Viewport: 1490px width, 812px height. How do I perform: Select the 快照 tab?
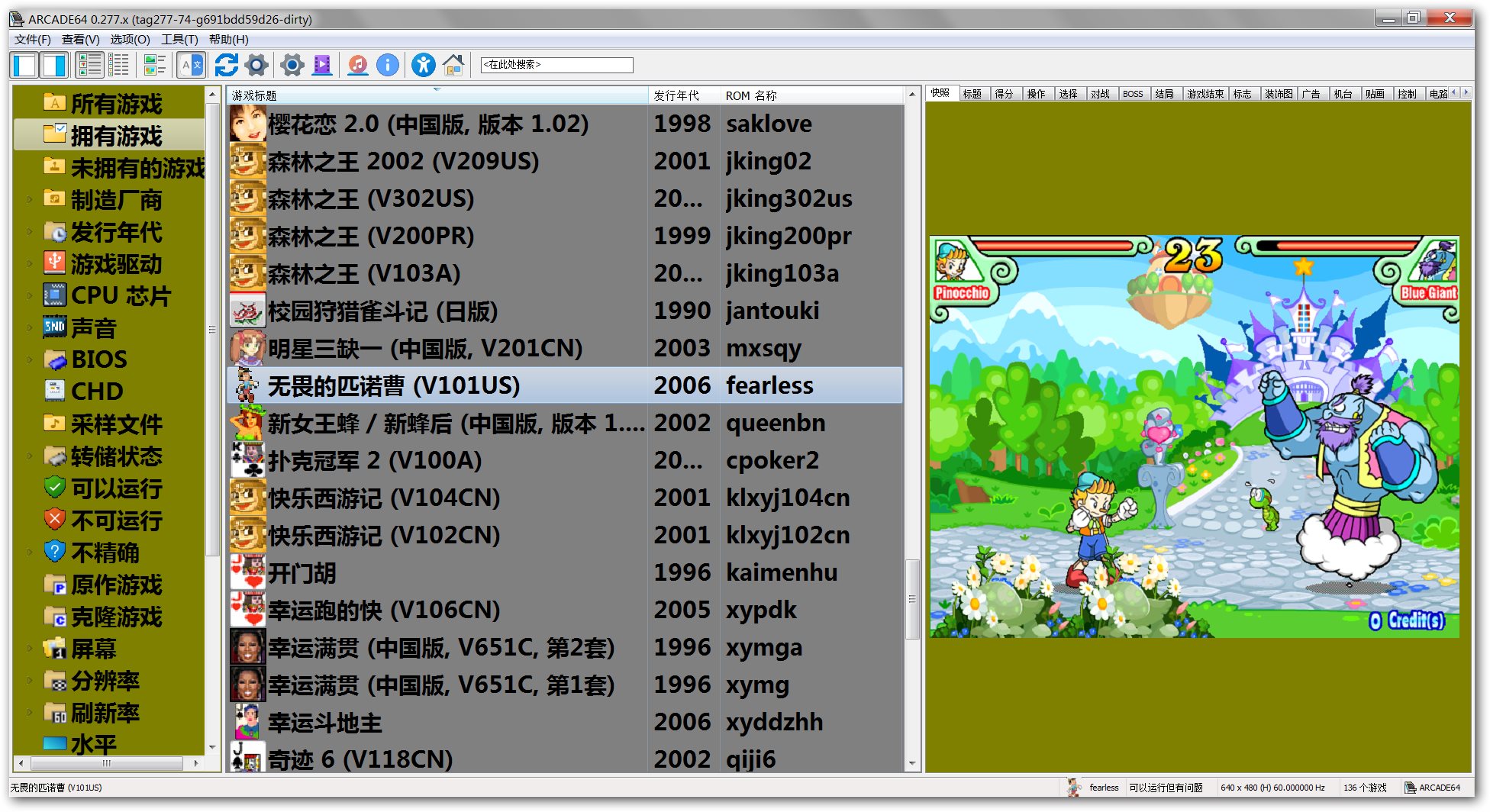(940, 93)
